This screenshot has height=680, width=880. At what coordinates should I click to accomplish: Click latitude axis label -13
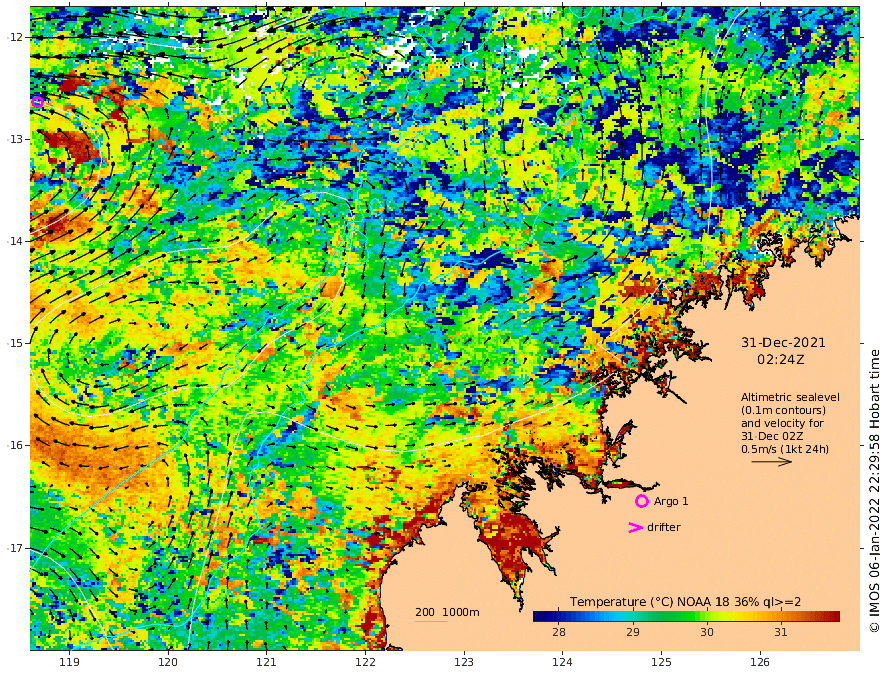coord(15,139)
